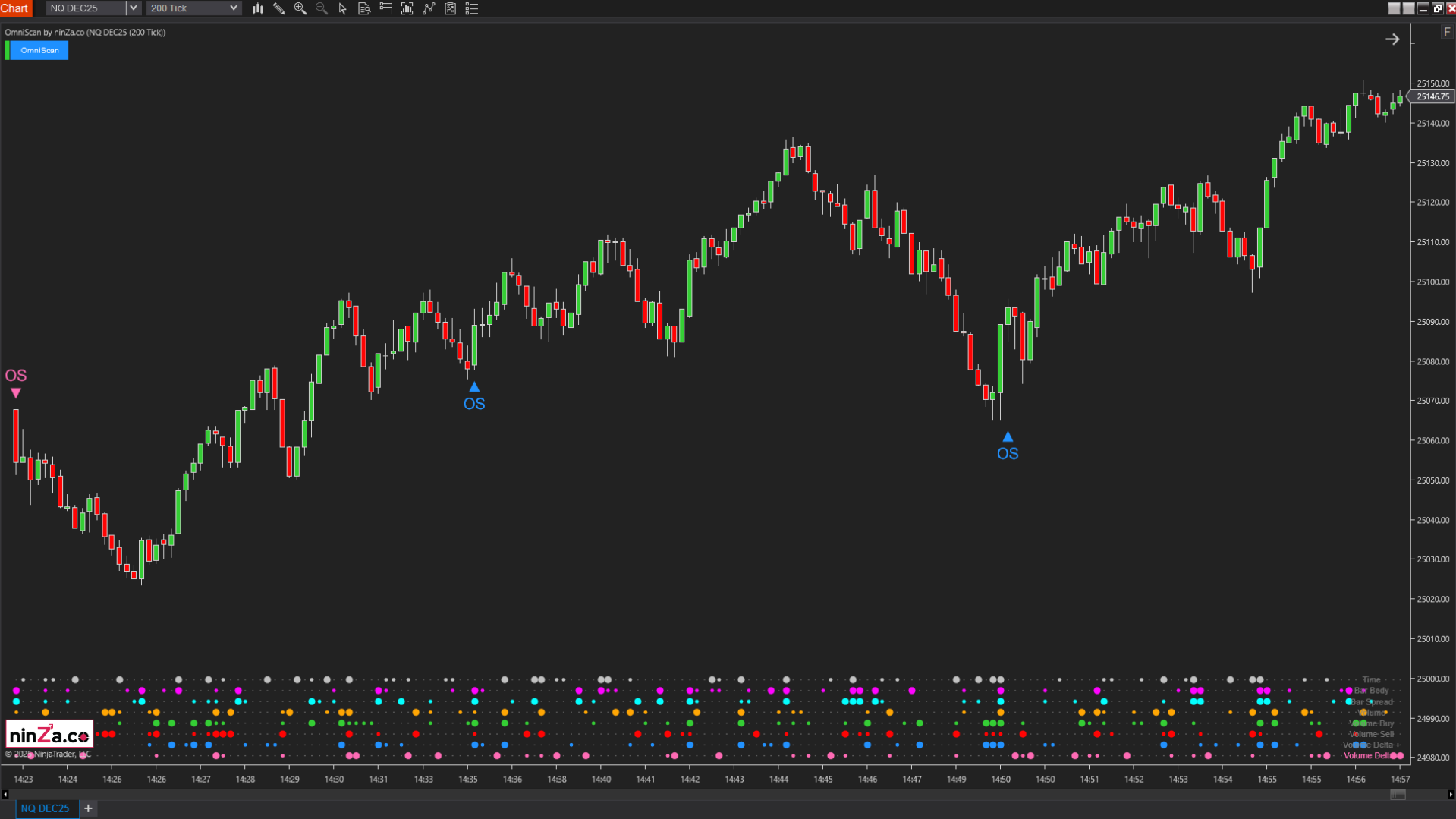The height and width of the screenshot is (819, 1456).
Task: Click the right-arrow navigation icon above the chart
Action: [x=1392, y=39]
